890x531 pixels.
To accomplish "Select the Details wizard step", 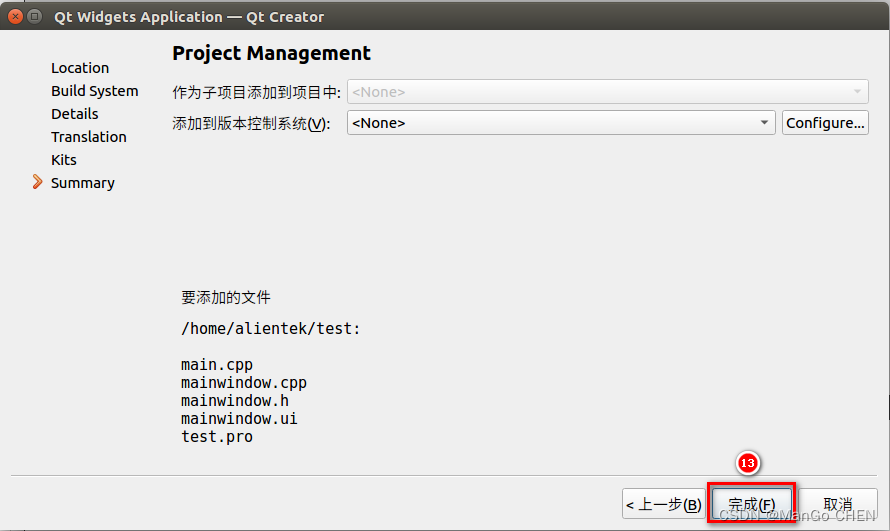I will pos(75,114).
